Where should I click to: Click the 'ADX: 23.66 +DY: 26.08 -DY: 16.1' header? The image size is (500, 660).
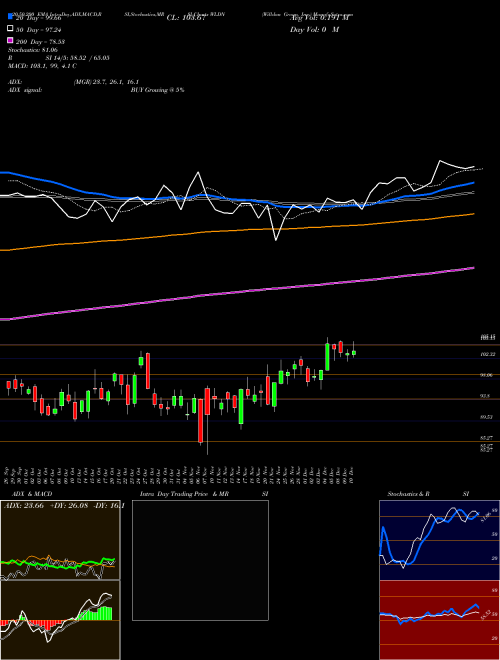point(64,506)
